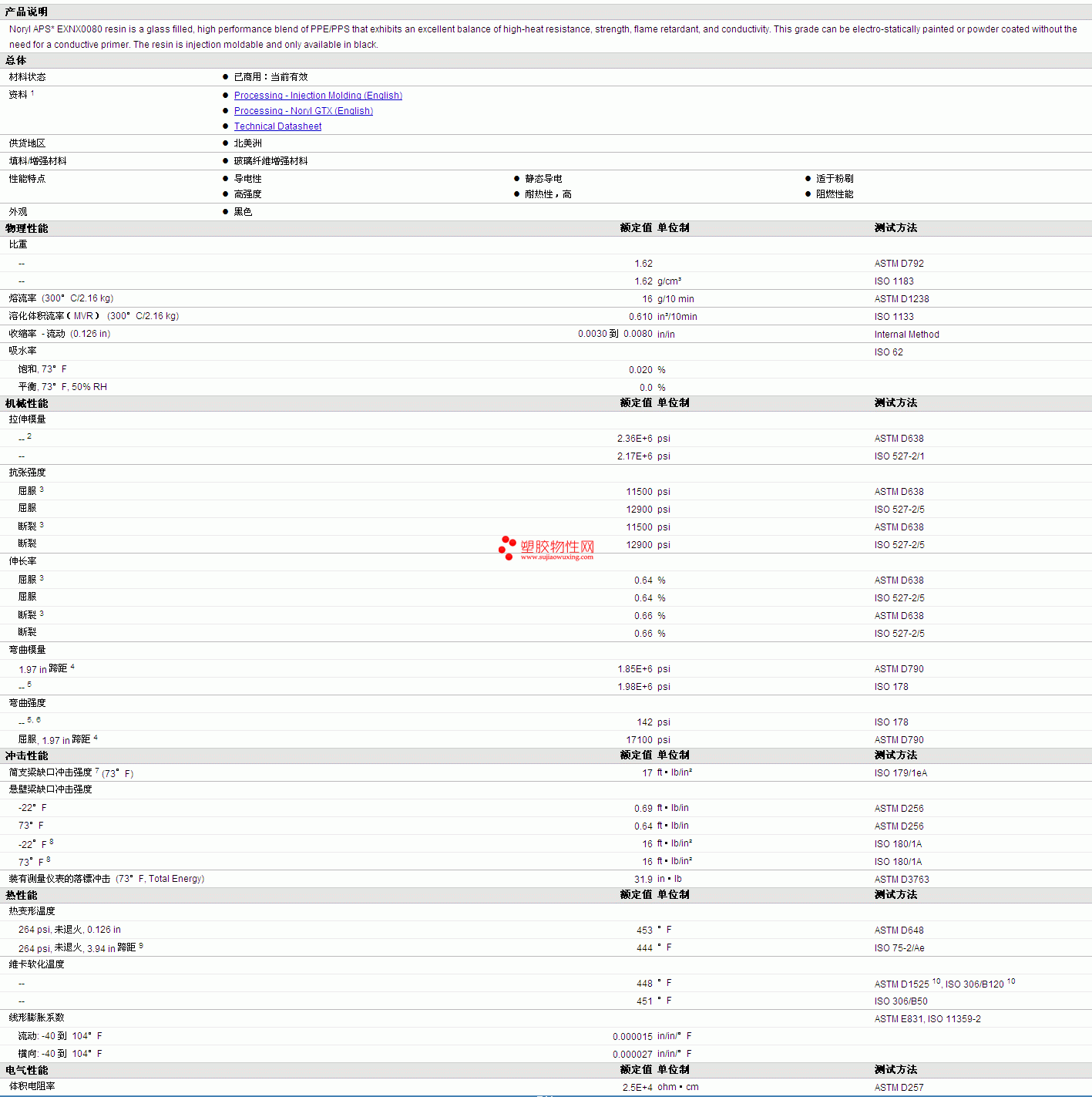Click the 玻璃纤维增强材料 filler value

point(270,161)
